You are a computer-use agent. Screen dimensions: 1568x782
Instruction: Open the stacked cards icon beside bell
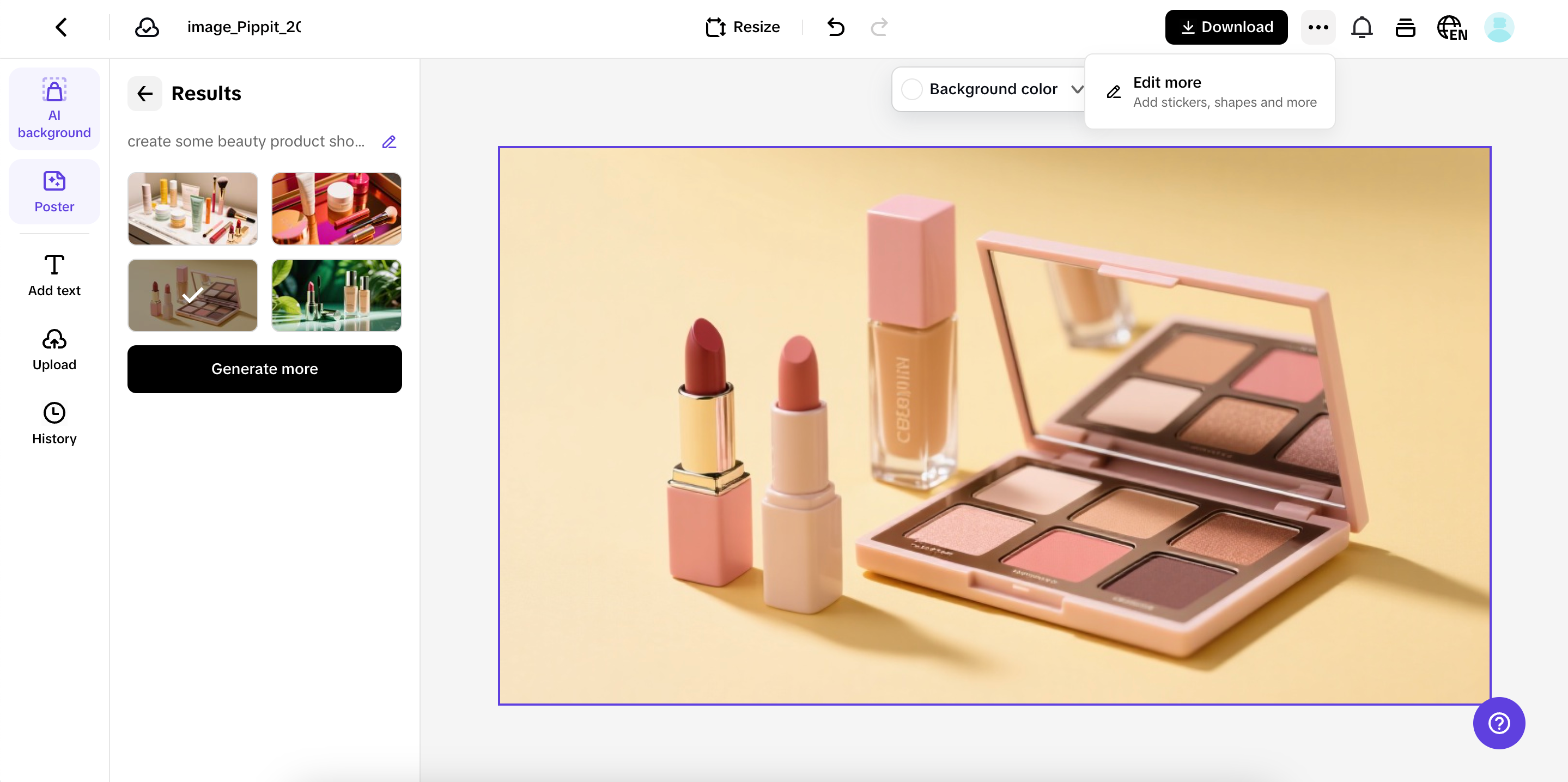[1405, 27]
